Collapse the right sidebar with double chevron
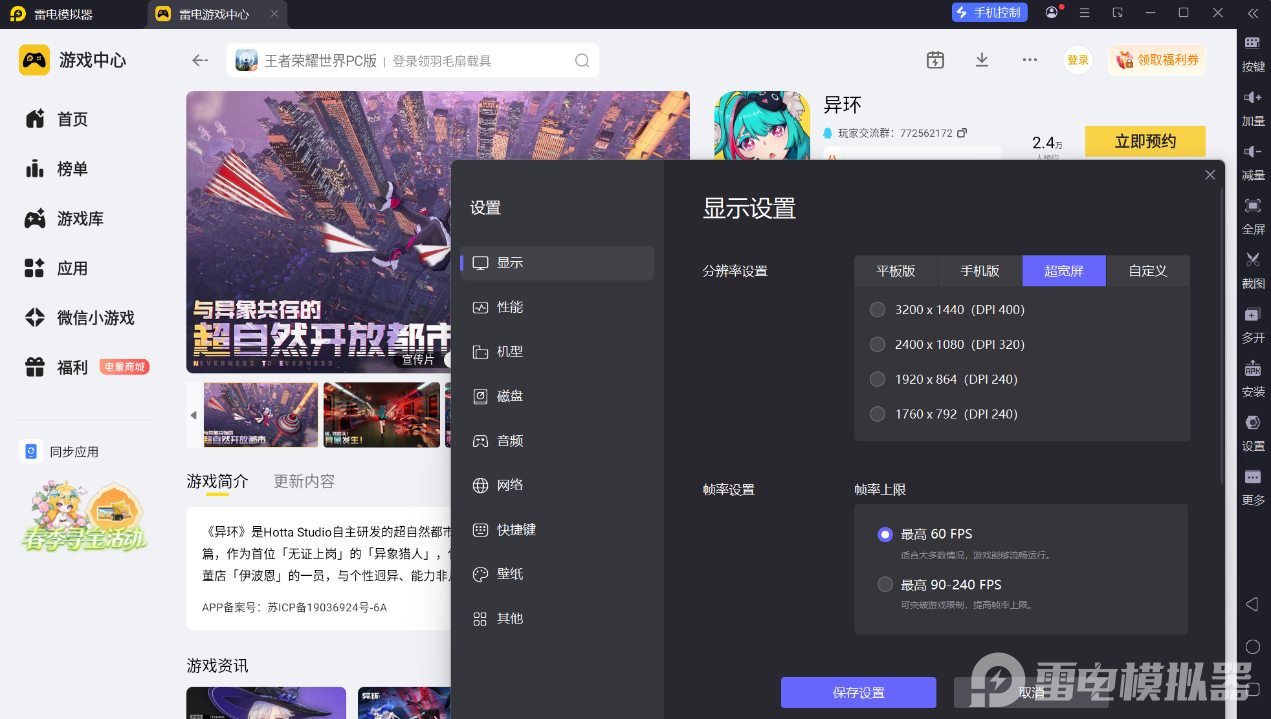The width and height of the screenshot is (1271, 719). (x=1252, y=13)
